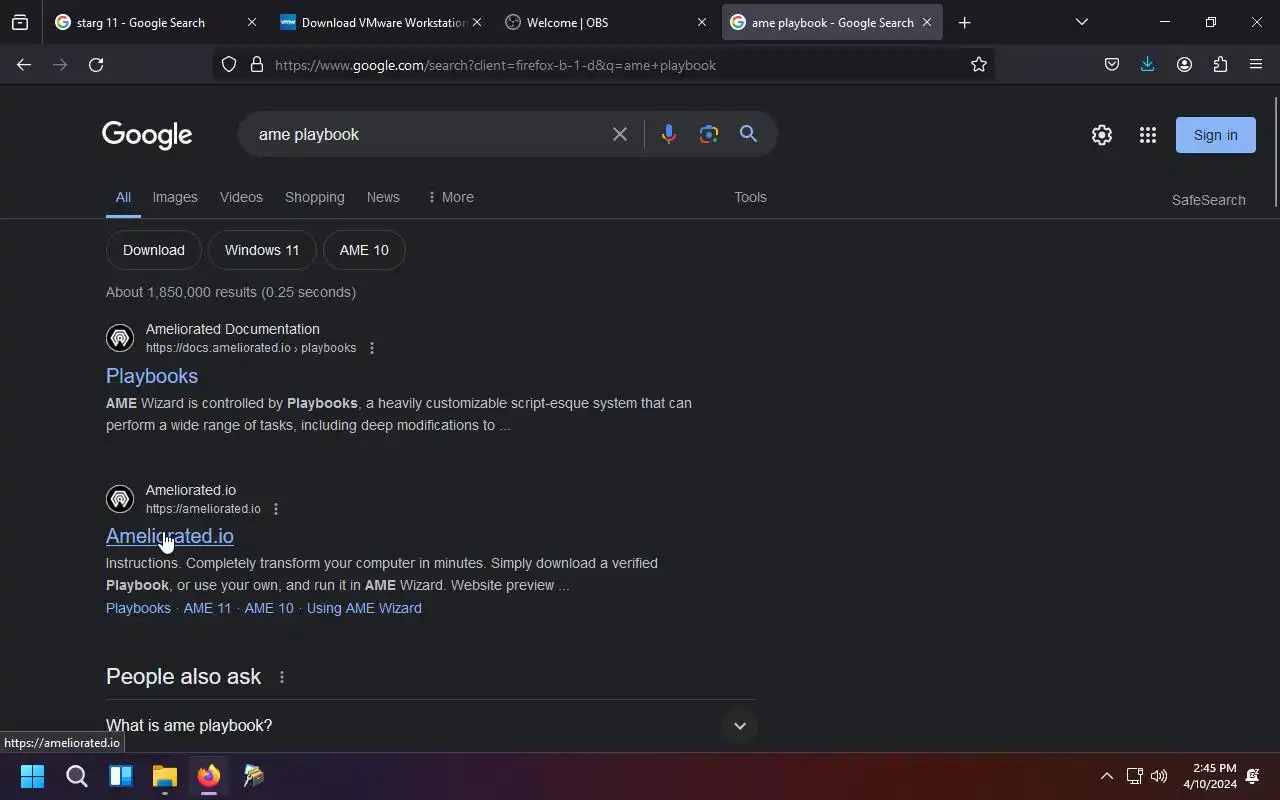Image resolution: width=1280 pixels, height=800 pixels.
Task: Open options dots next to People also ask
Action: [282, 677]
